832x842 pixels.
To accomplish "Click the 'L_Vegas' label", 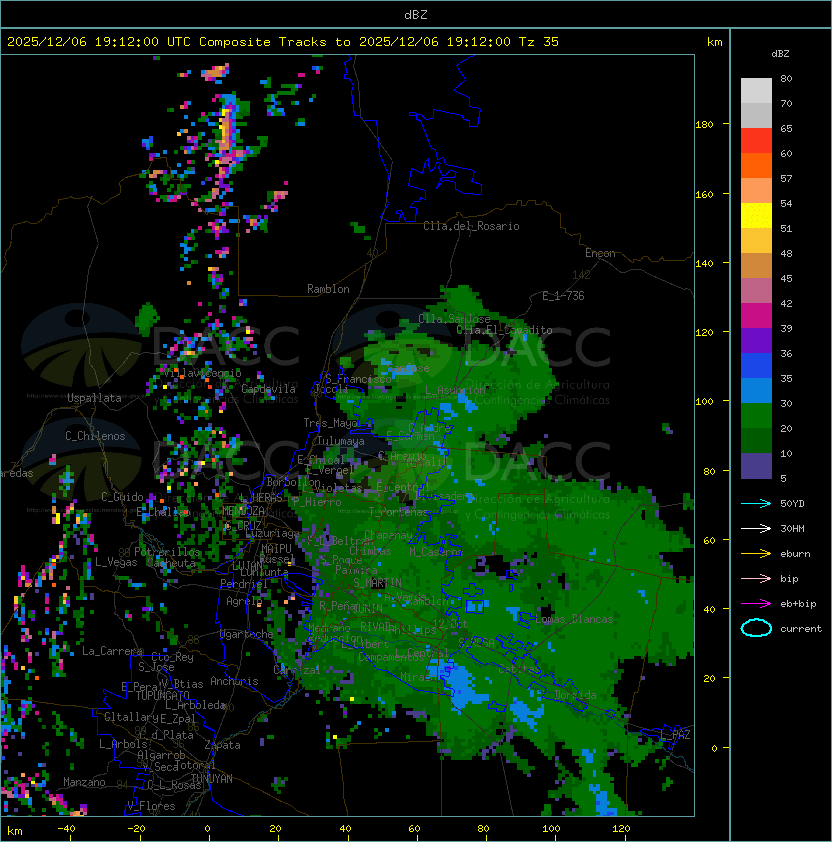I will 116,562.
